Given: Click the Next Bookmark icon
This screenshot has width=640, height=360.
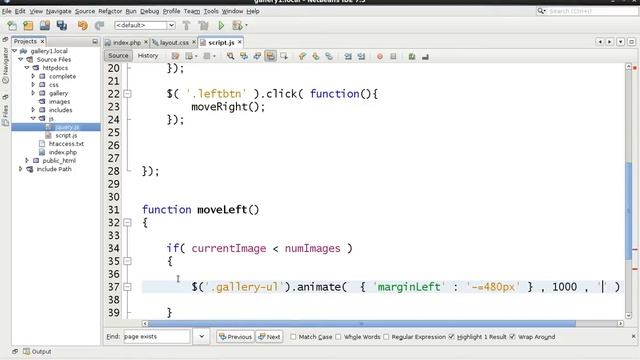Looking at the screenshot, I should (x=316, y=56).
